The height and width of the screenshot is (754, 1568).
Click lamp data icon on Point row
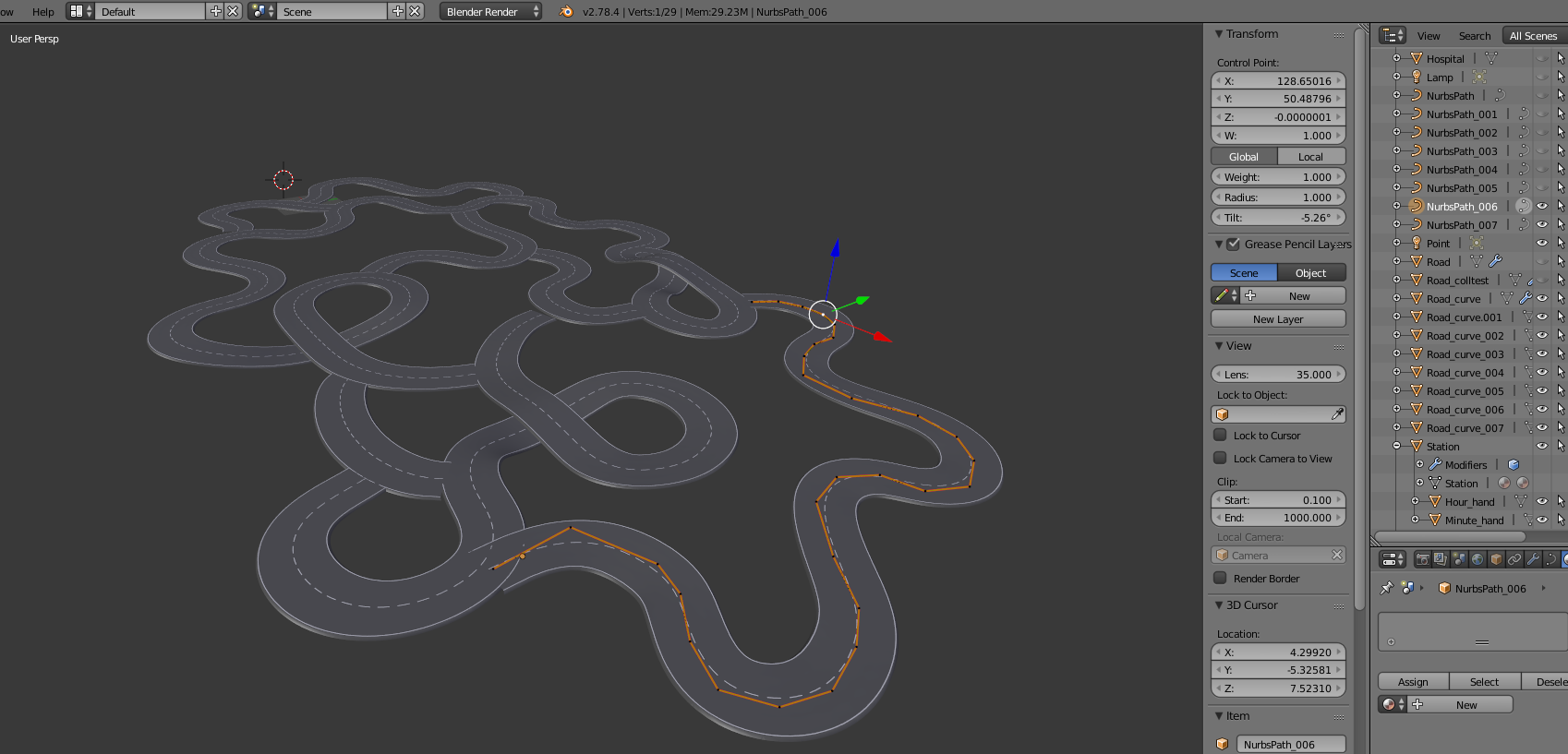point(1476,243)
